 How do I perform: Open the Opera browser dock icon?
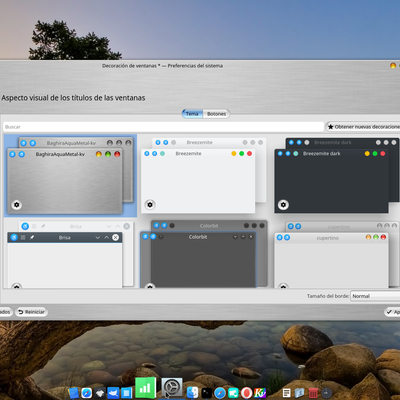pos(246,393)
